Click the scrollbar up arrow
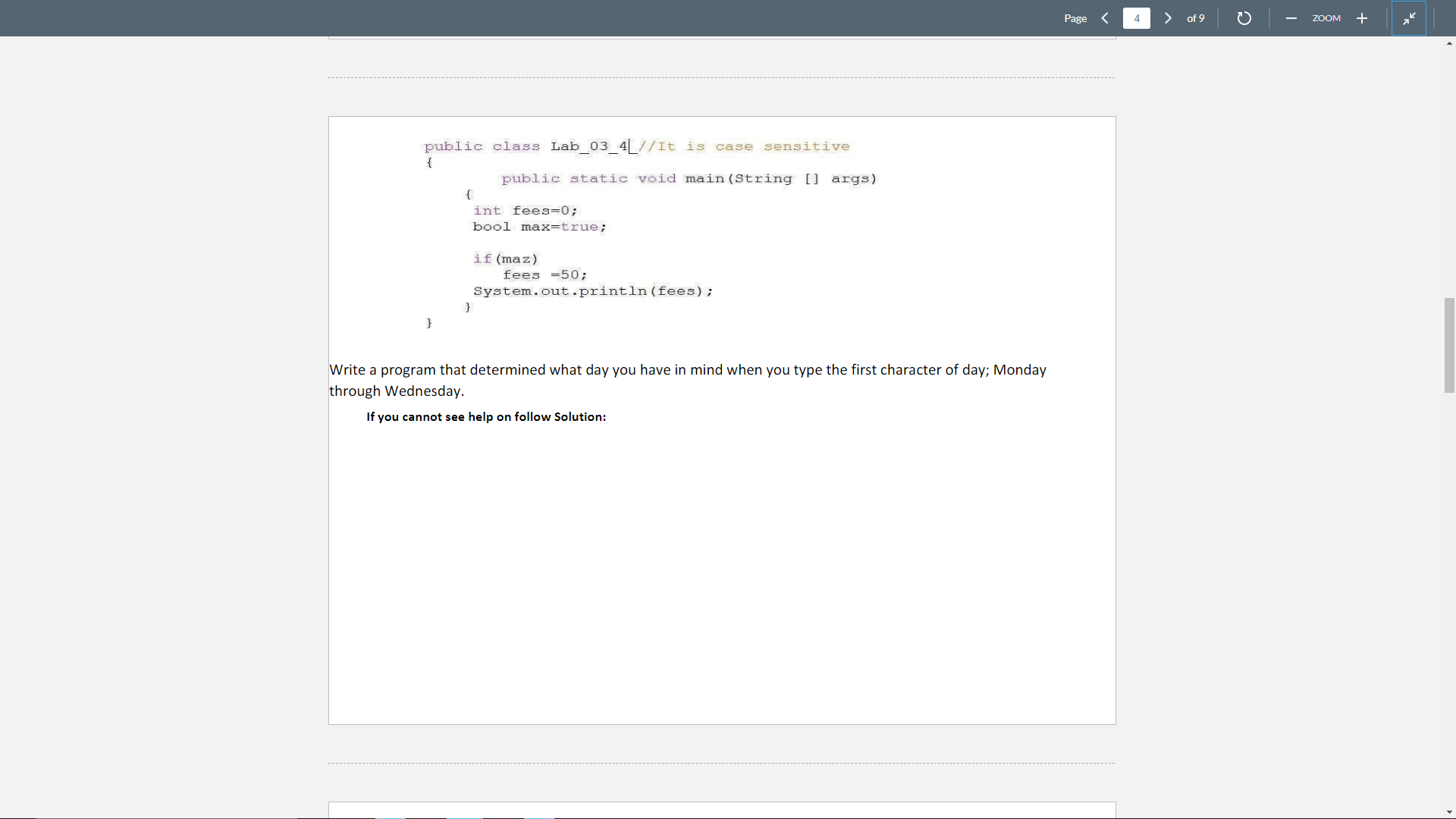The width and height of the screenshot is (1456, 819). pos(1449,43)
